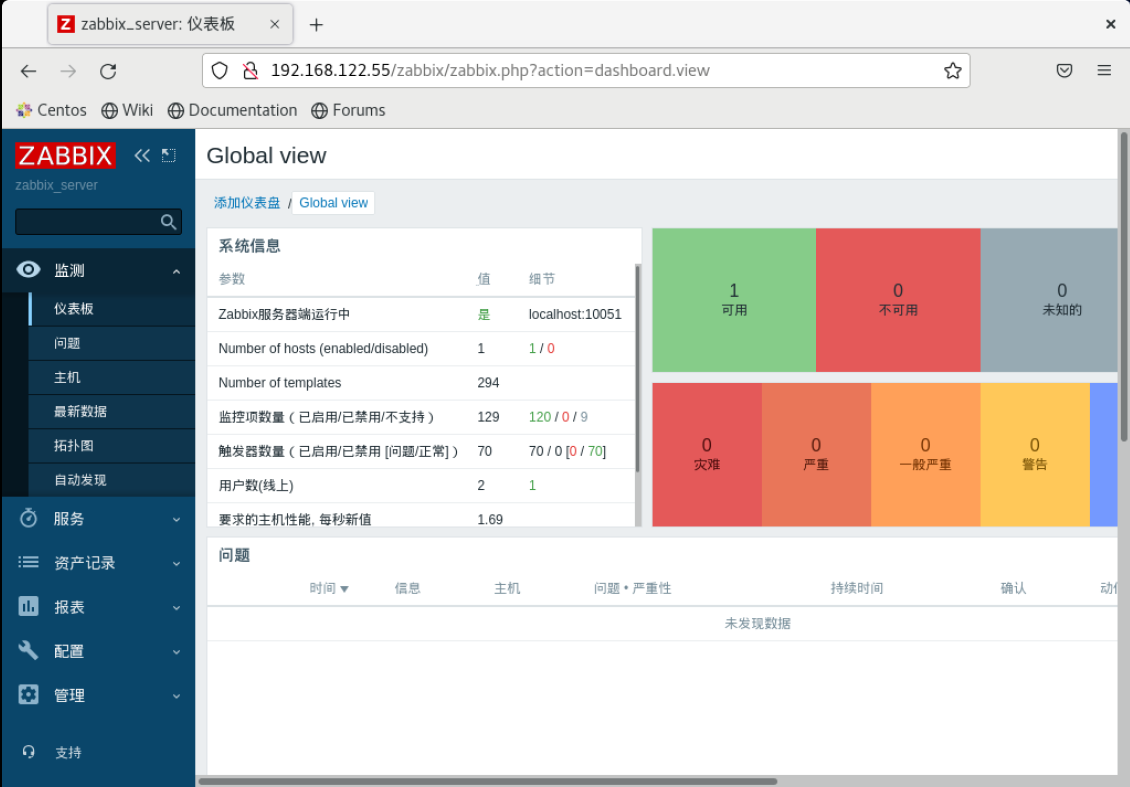Click the browser forward arrow
This screenshot has height=787, width=1130.
pyautogui.click(x=68, y=71)
